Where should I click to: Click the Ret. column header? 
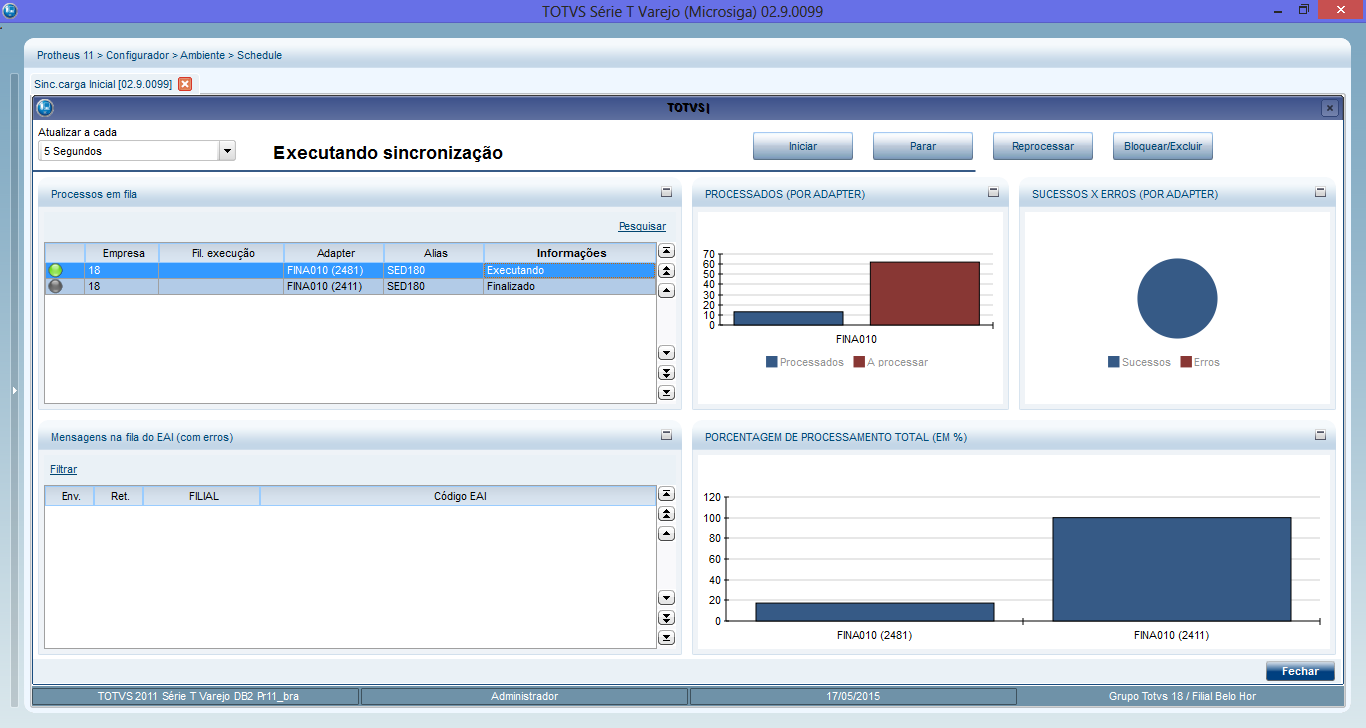click(120, 496)
